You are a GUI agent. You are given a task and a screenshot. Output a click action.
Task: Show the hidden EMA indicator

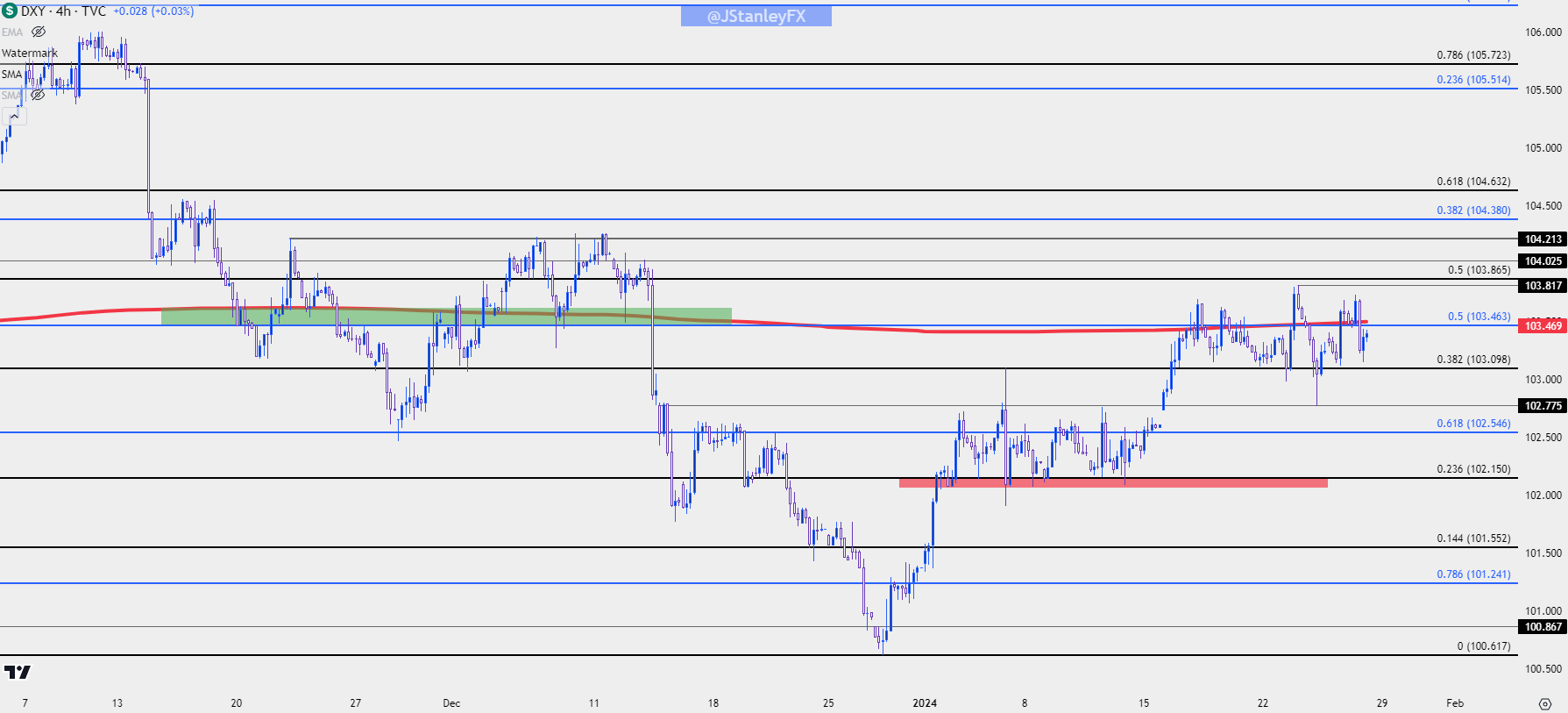point(39,32)
